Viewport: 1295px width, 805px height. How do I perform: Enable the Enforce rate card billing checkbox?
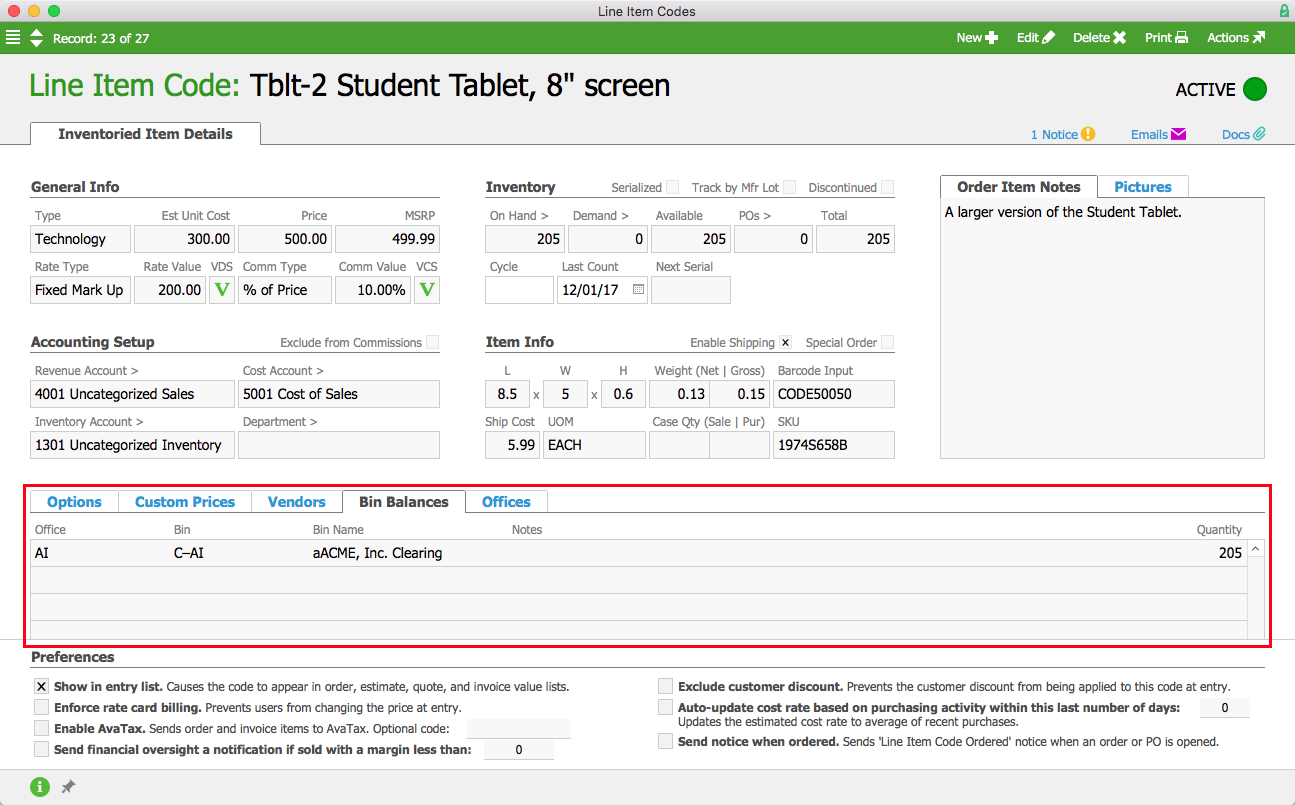coord(41,707)
